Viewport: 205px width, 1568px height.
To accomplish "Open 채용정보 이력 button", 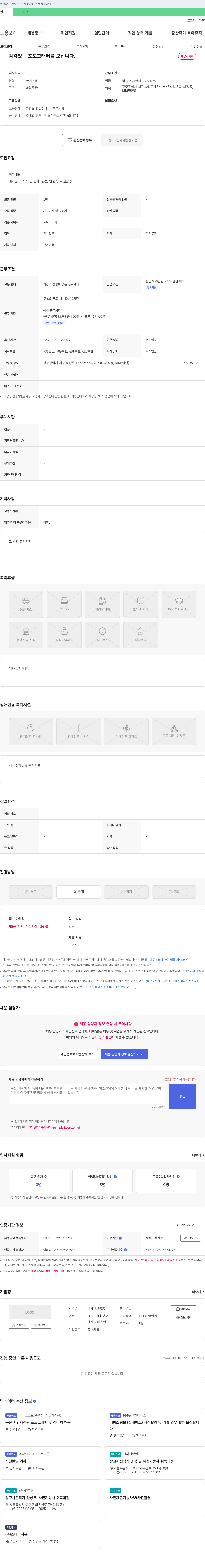I will 183,1317.
